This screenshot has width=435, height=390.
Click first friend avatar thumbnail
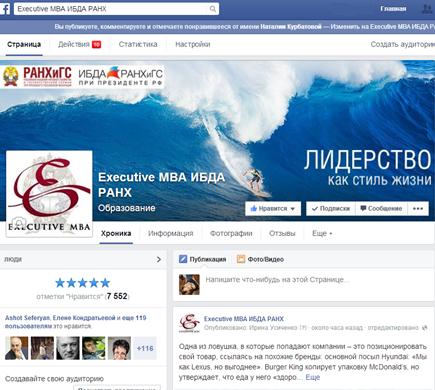(17, 348)
